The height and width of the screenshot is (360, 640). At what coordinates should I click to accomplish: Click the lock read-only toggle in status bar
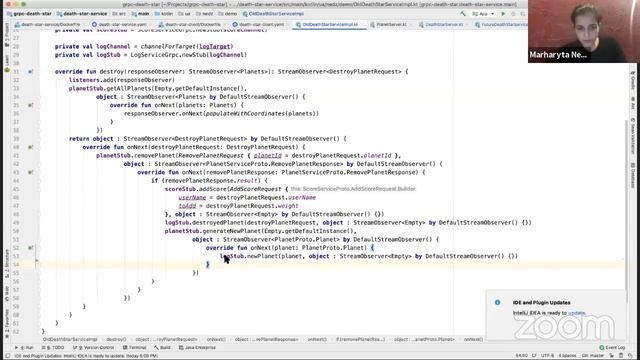coord(611,356)
